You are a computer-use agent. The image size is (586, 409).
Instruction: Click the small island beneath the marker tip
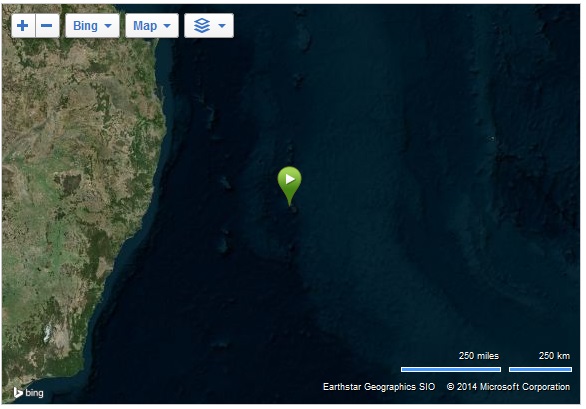tap(293, 209)
